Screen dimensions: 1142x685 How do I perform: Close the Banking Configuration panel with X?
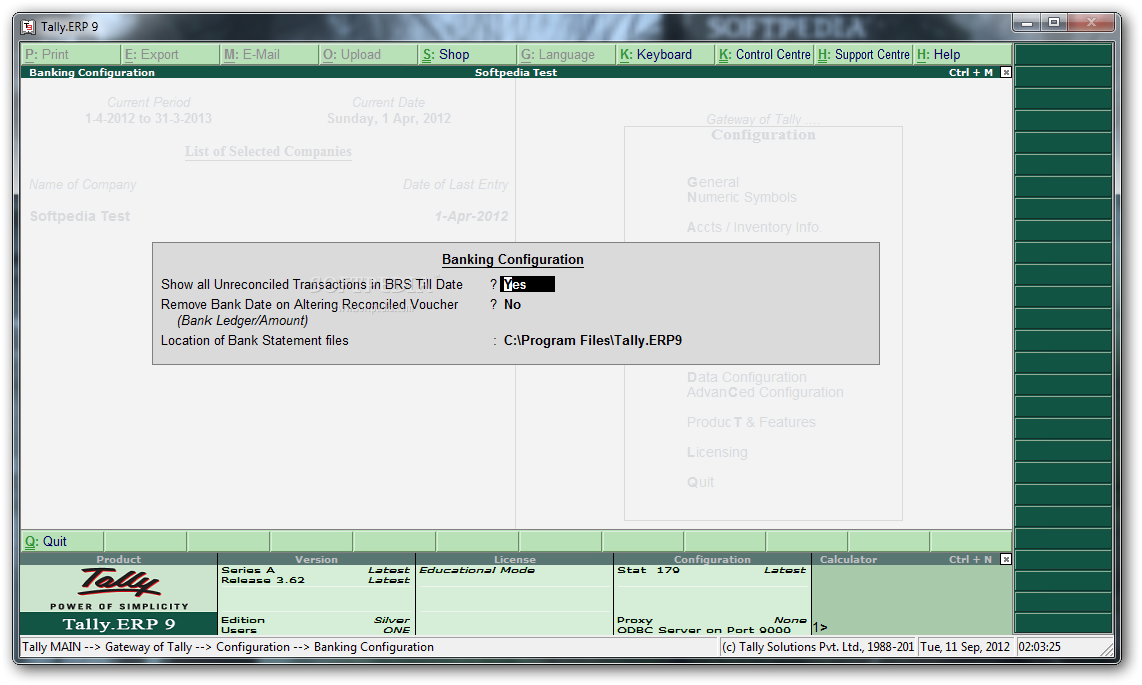pos(1006,72)
